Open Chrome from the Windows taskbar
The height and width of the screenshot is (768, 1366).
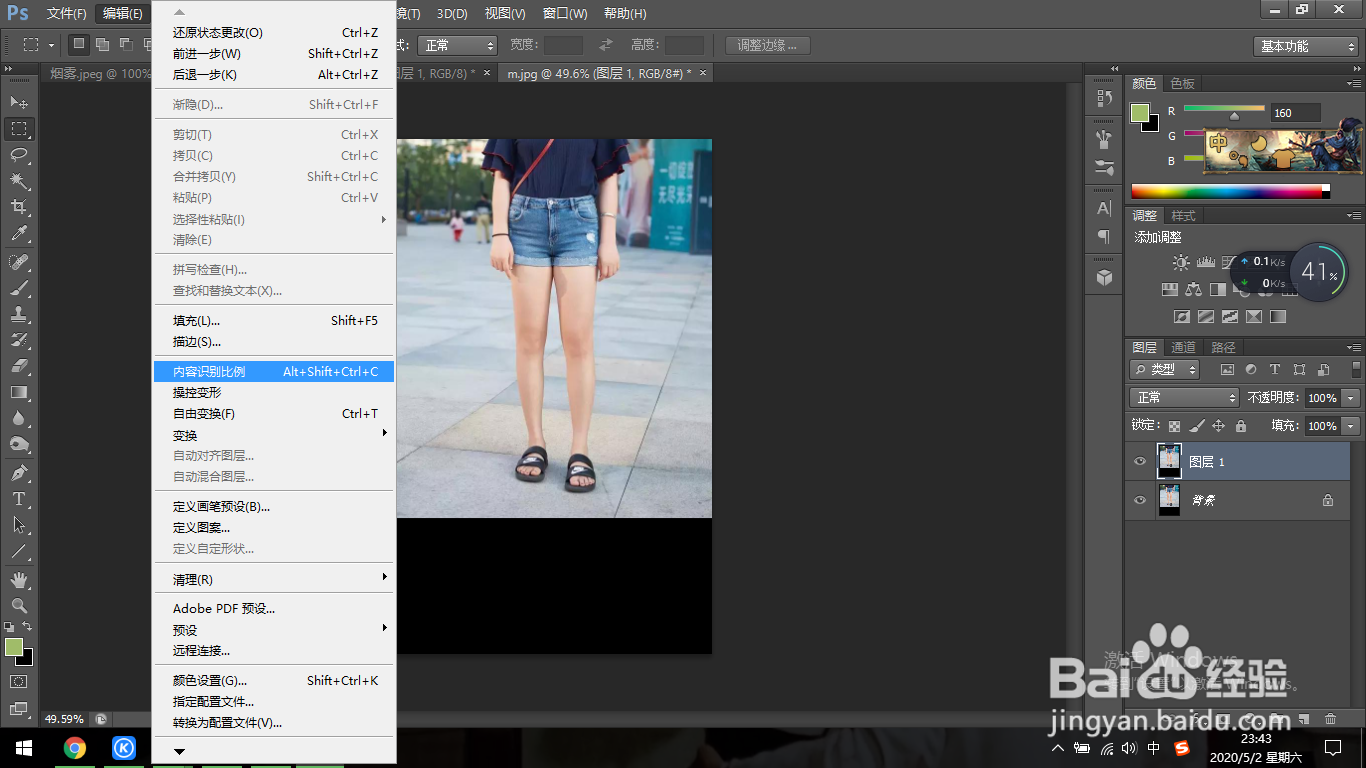(x=75, y=747)
